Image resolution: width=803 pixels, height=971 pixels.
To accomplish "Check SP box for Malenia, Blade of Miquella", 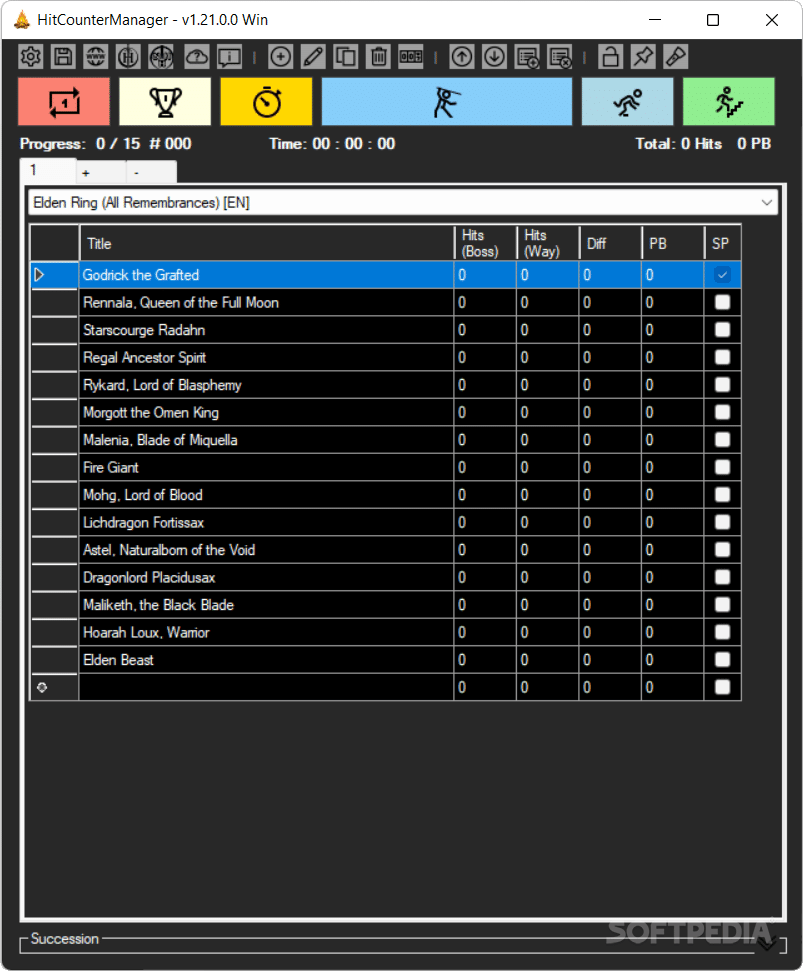I will coord(722,440).
